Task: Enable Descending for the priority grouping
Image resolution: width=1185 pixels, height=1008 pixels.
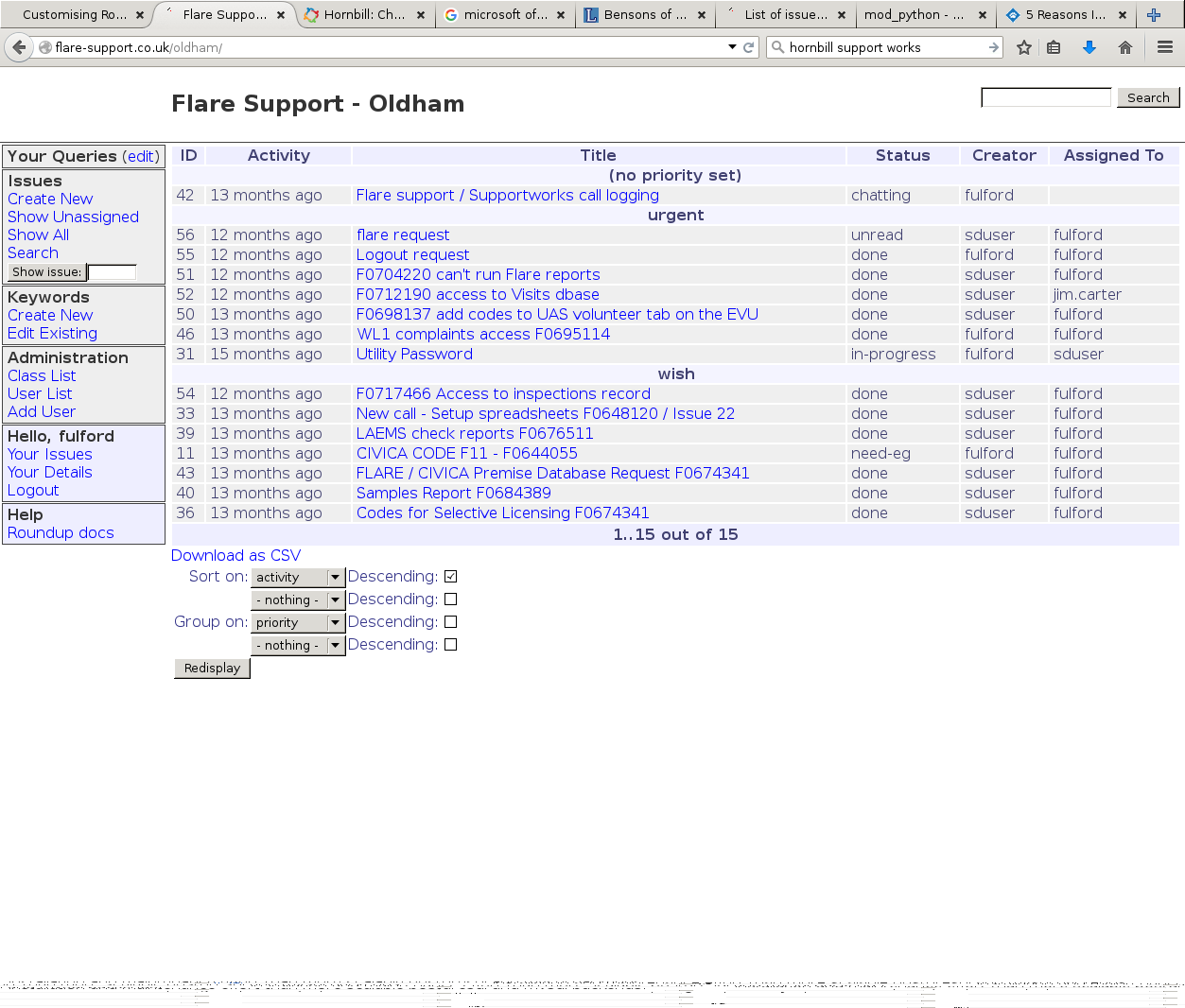Action: (451, 622)
